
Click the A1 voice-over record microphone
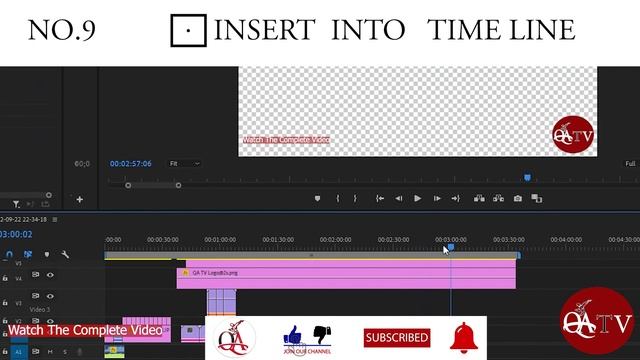[80, 351]
